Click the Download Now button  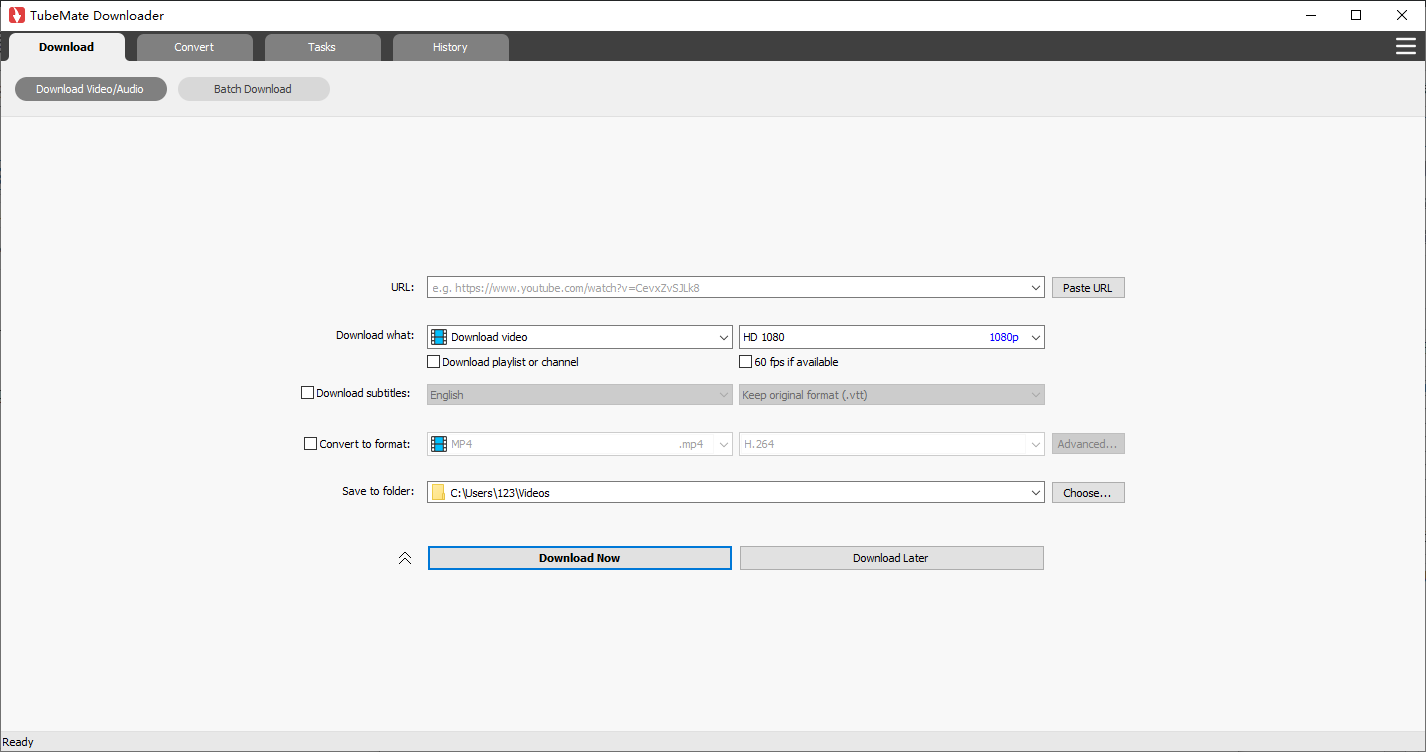point(580,558)
